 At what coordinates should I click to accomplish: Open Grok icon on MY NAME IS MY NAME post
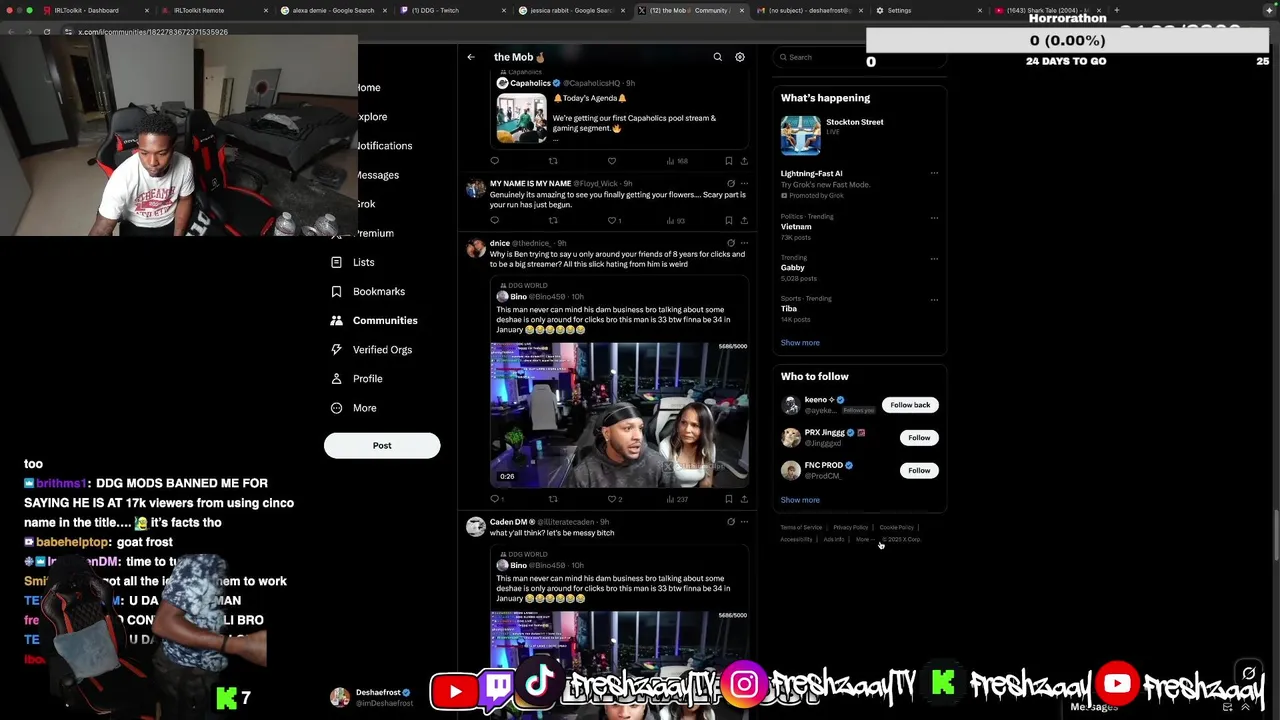coord(731,184)
